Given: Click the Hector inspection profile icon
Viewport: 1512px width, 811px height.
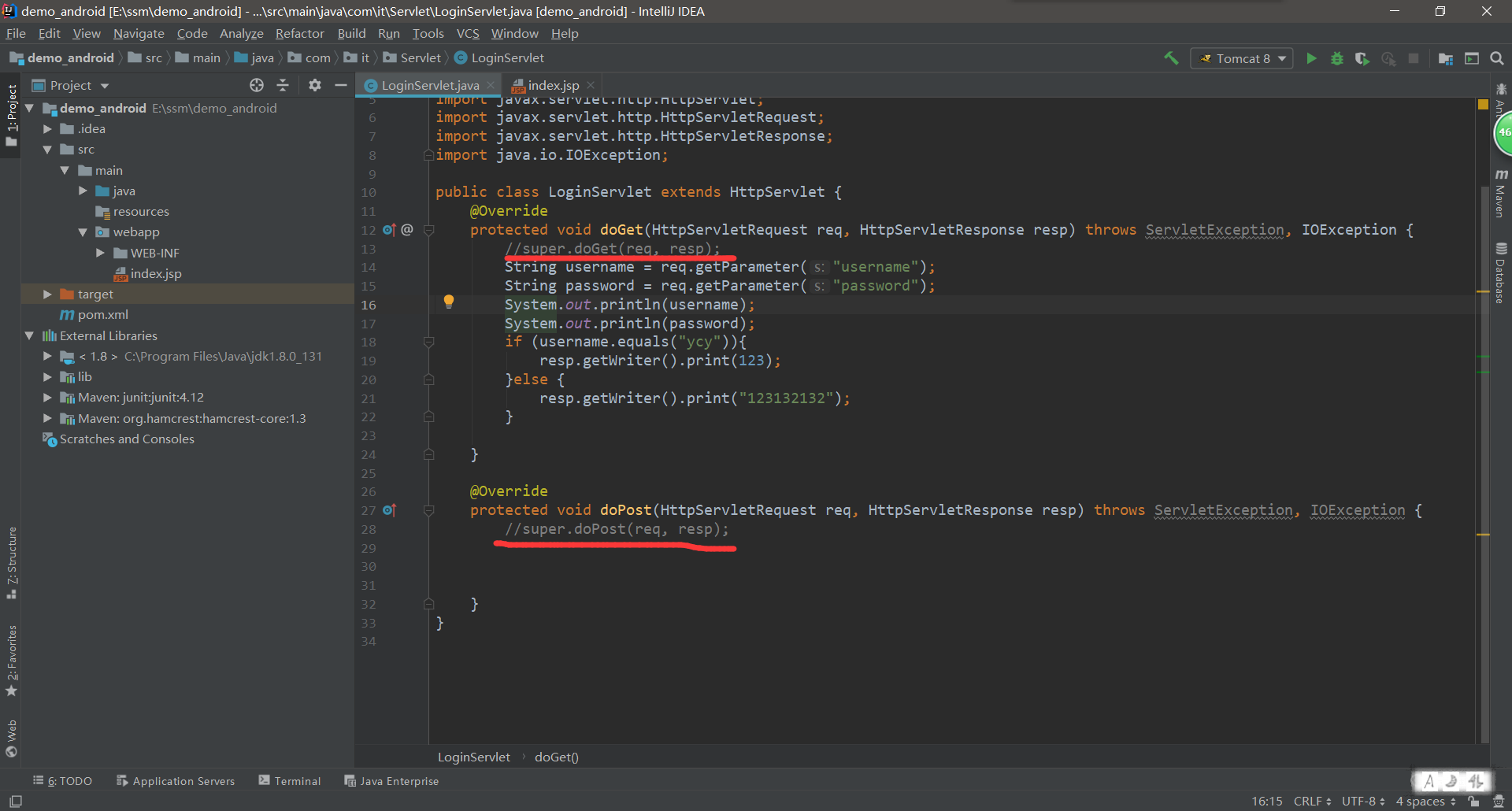Looking at the screenshot, I should [1499, 802].
